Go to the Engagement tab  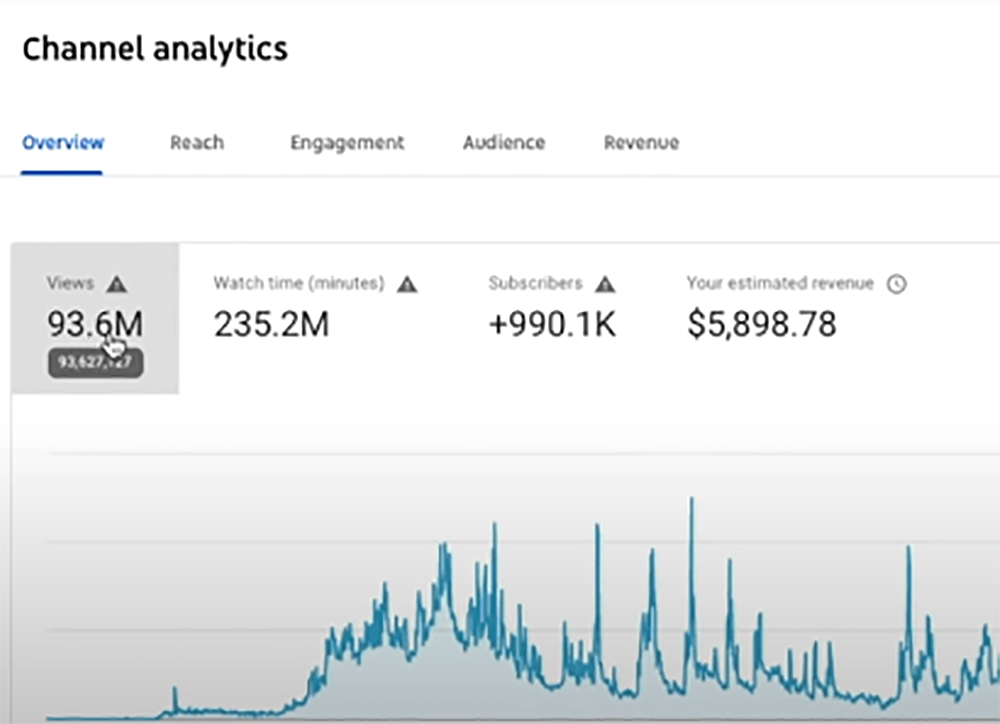pyautogui.click(x=347, y=143)
